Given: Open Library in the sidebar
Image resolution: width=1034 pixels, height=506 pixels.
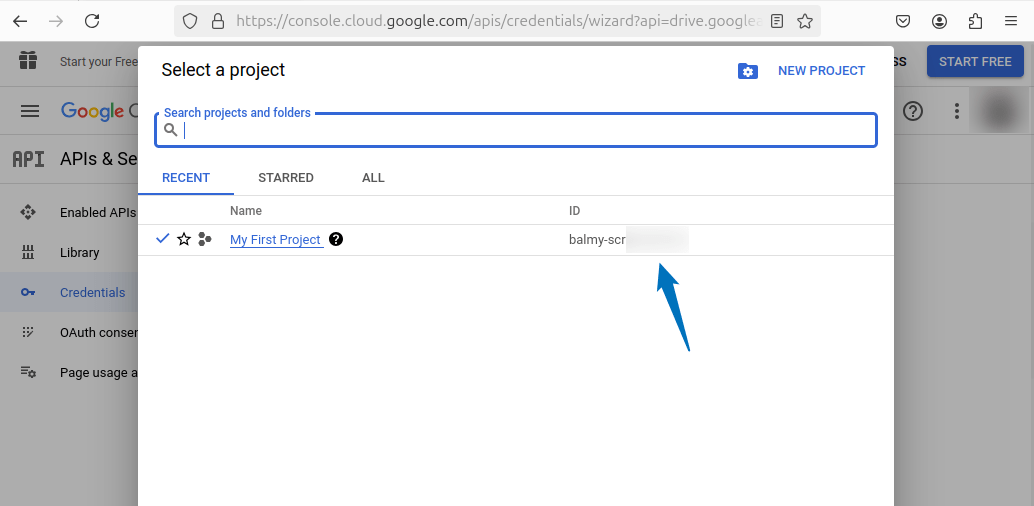Looking at the screenshot, I should coord(79,253).
